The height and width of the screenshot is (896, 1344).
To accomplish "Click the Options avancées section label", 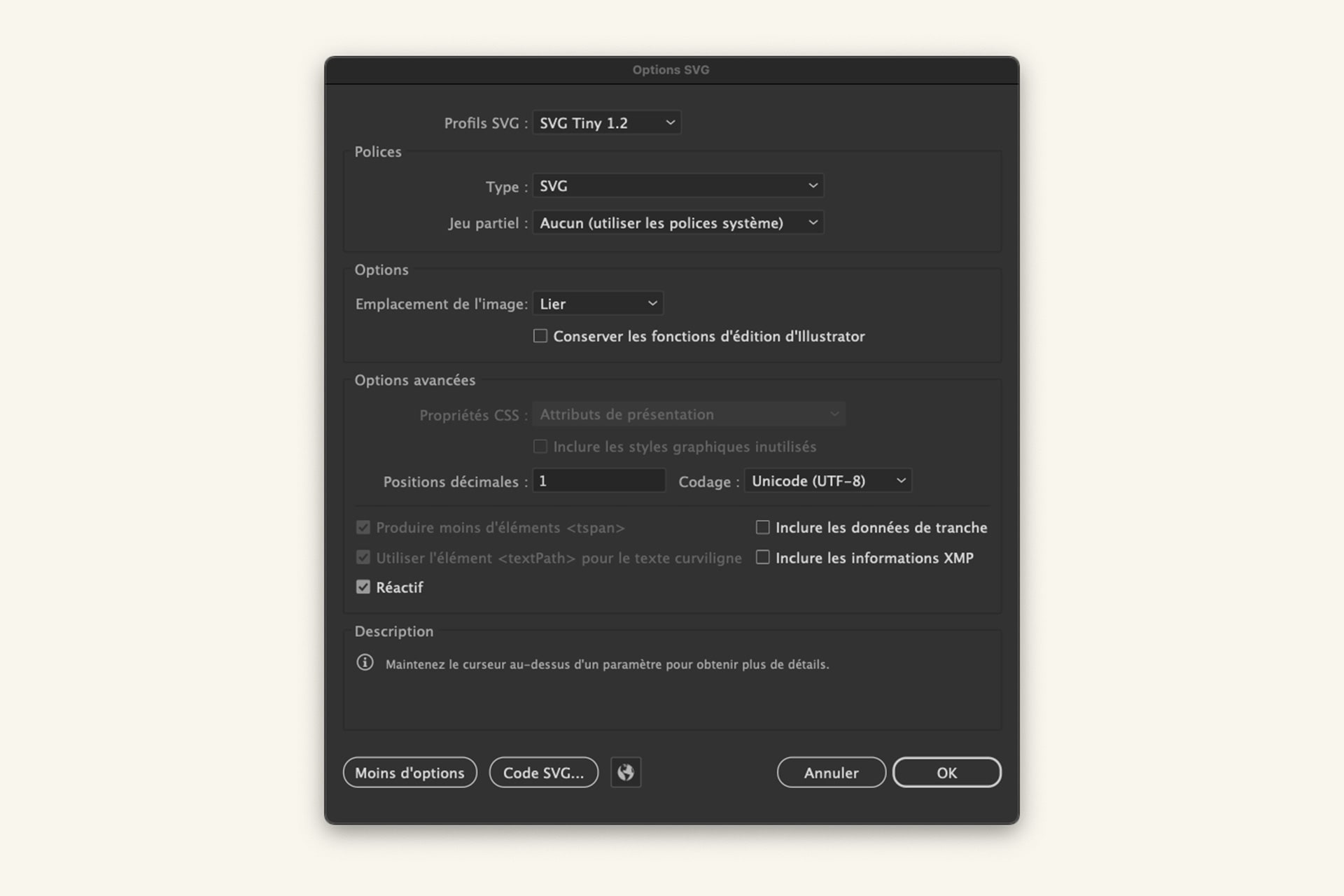I will [x=414, y=380].
